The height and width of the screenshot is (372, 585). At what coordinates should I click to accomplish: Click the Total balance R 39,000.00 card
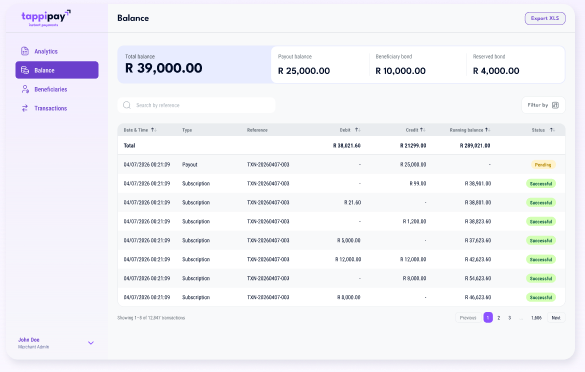194,65
